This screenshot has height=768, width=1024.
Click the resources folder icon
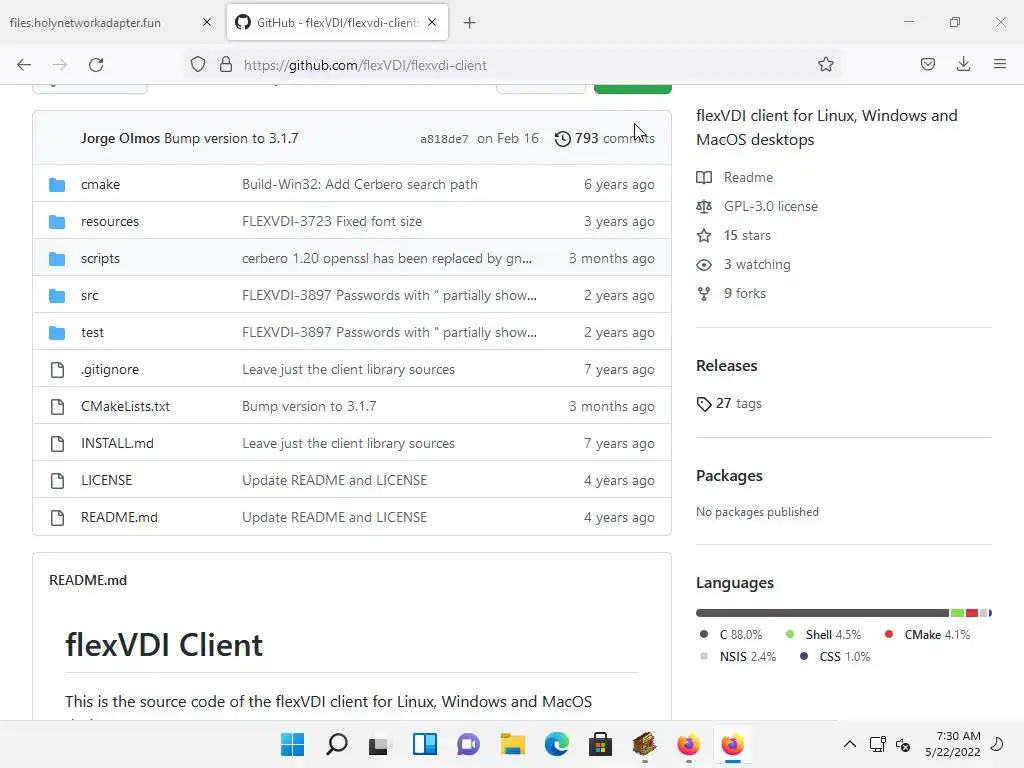pyautogui.click(x=57, y=222)
